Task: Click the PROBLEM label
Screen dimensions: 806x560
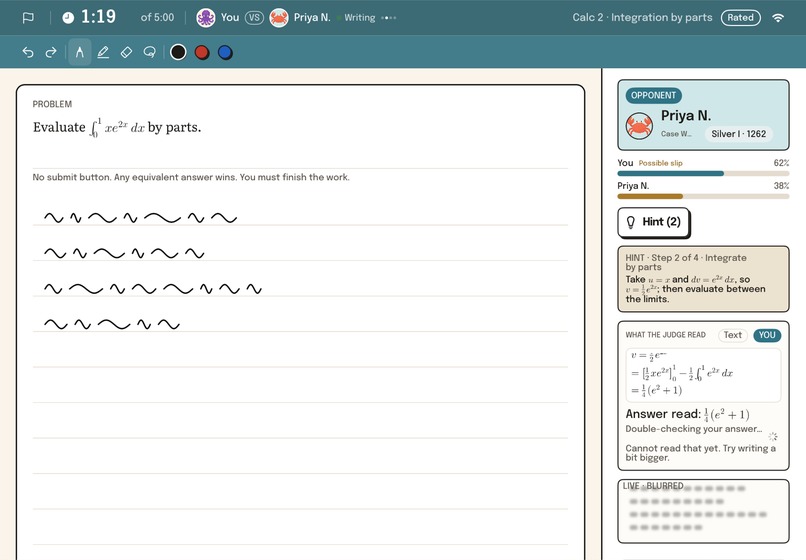Action: point(52,104)
